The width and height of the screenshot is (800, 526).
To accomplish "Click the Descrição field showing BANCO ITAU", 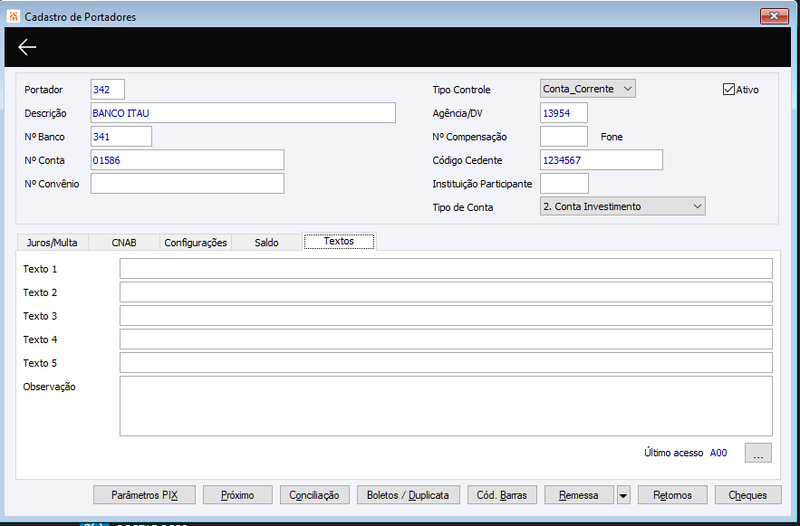I will [243, 113].
